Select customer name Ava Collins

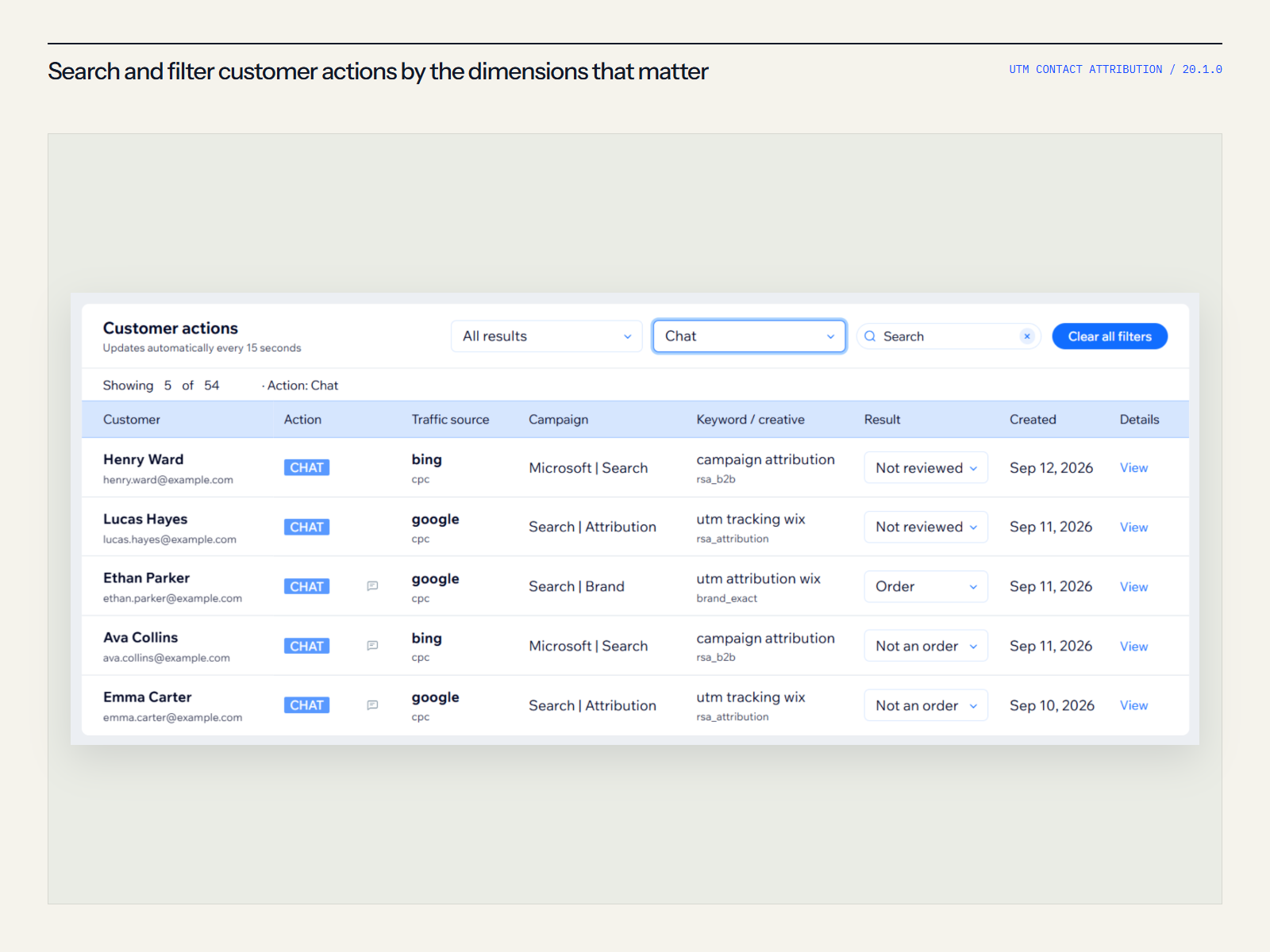click(140, 638)
